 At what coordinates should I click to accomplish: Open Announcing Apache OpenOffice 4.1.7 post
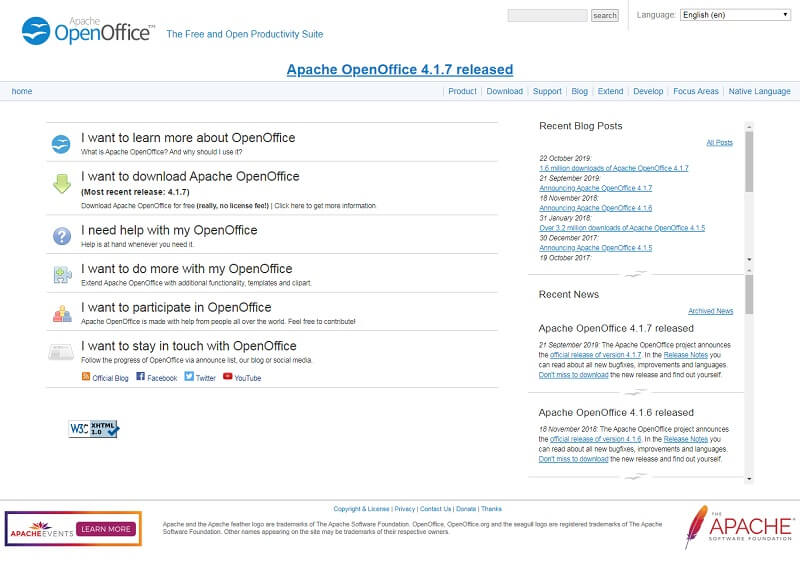click(x=595, y=188)
